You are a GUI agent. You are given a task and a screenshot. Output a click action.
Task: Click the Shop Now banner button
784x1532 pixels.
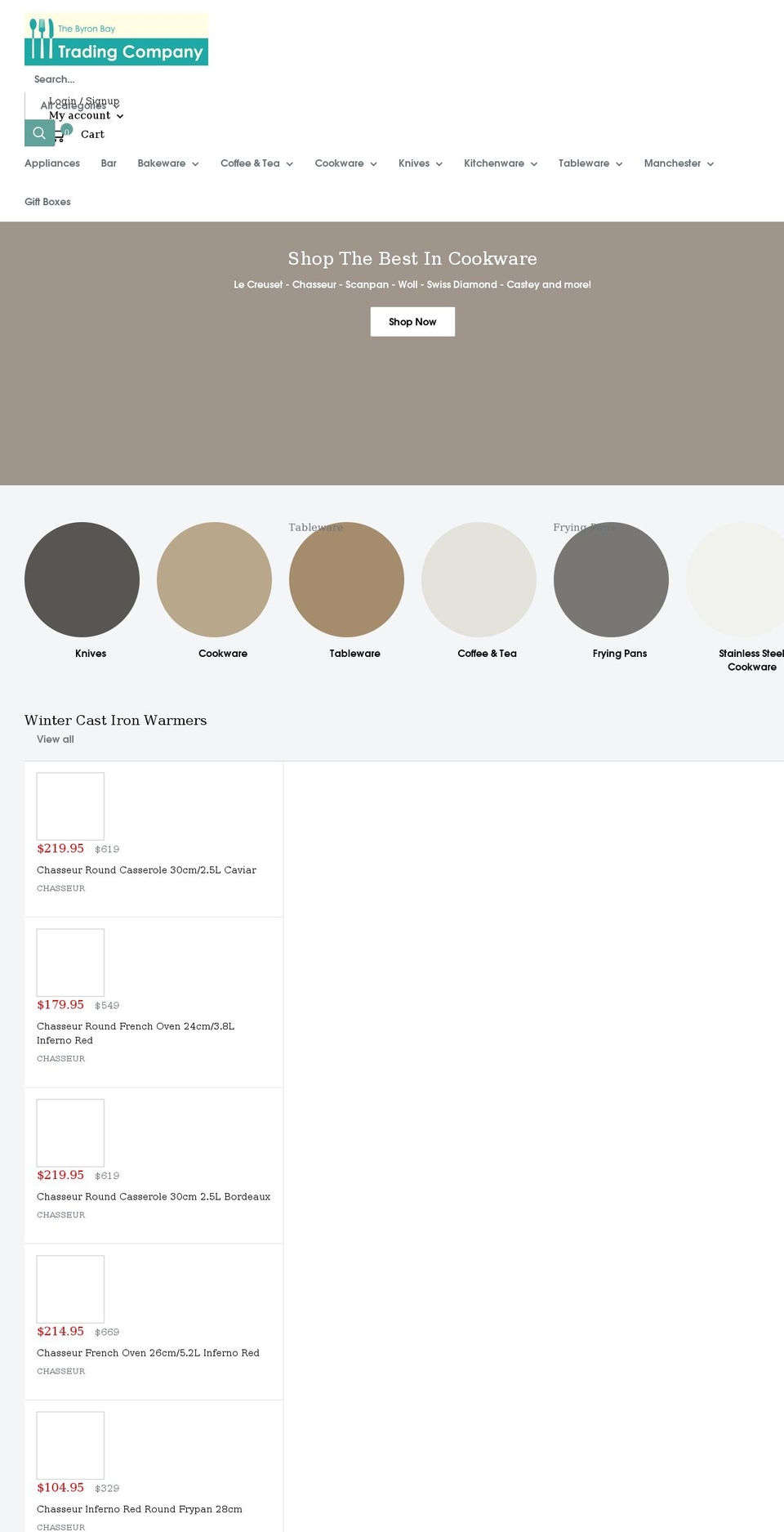tap(412, 322)
